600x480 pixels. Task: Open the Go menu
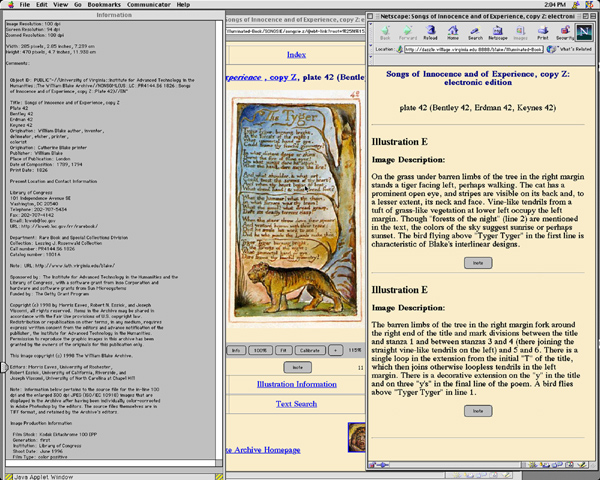pos(78,5)
